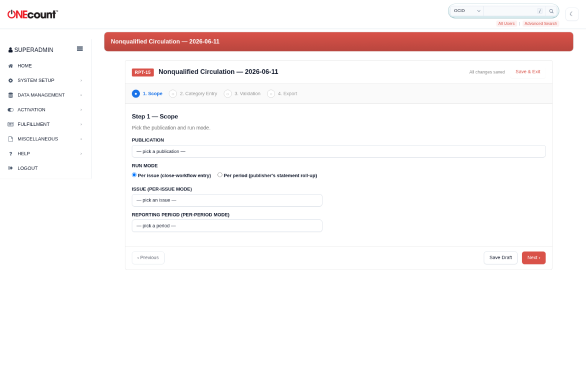Click Save & Exit
This screenshot has height=366, width=586.
point(528,71)
